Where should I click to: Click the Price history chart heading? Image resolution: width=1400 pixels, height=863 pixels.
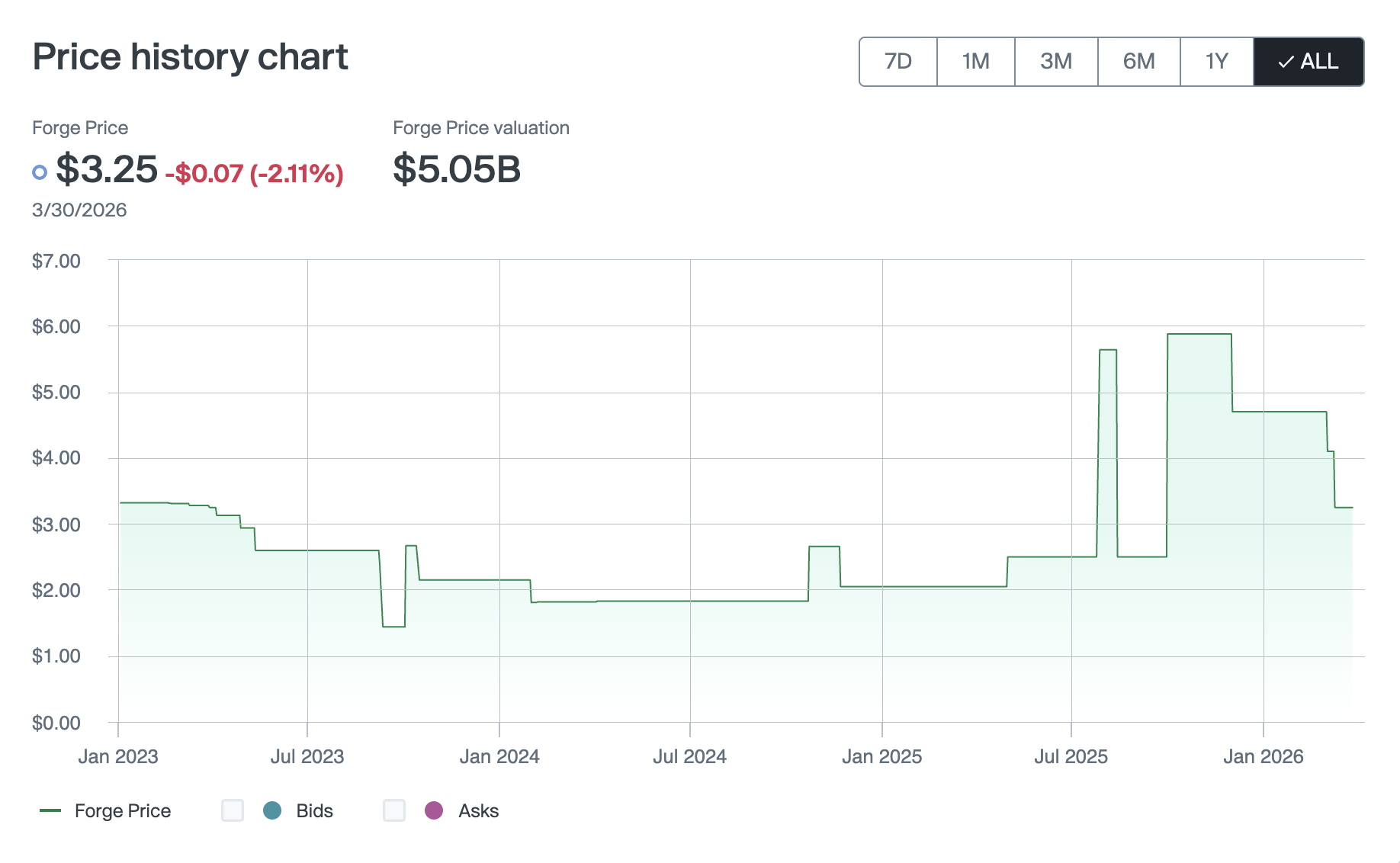click(x=190, y=57)
